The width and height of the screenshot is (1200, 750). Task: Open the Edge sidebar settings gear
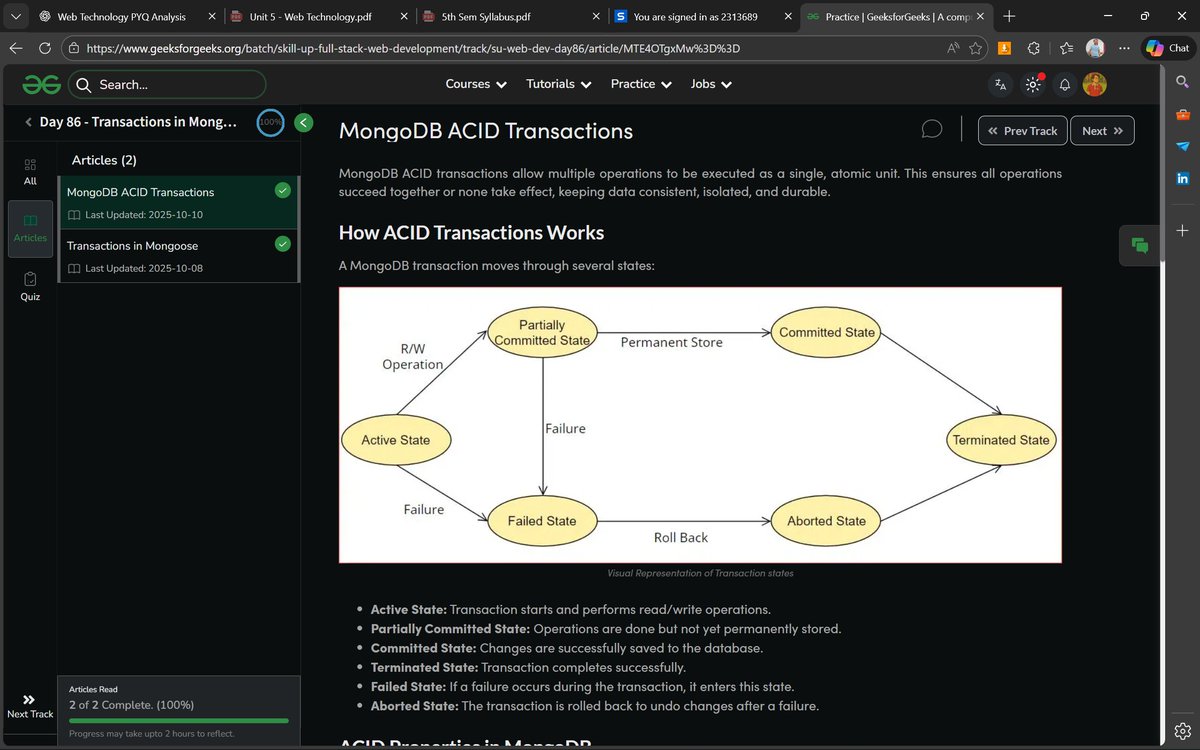1182,729
